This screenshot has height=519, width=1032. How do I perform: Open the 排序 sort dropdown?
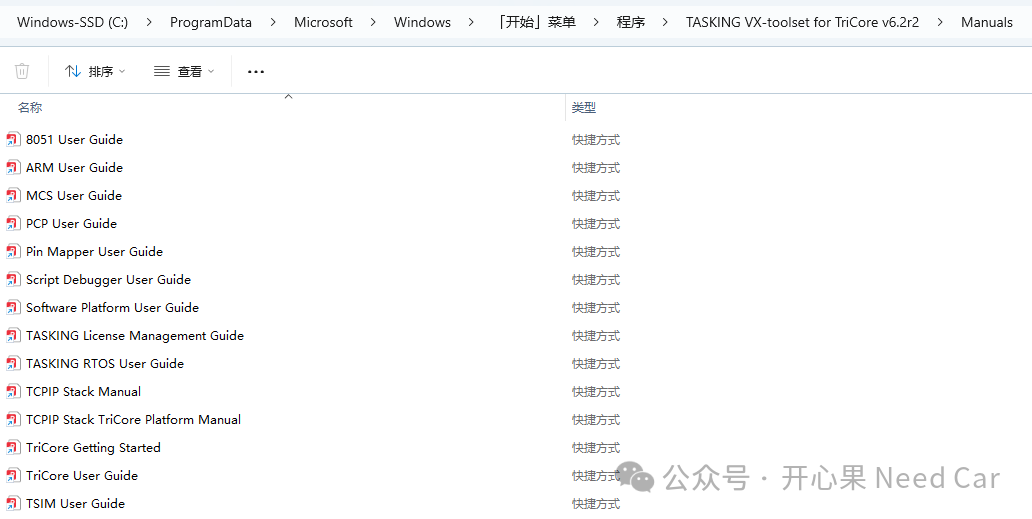pyautogui.click(x=95, y=71)
